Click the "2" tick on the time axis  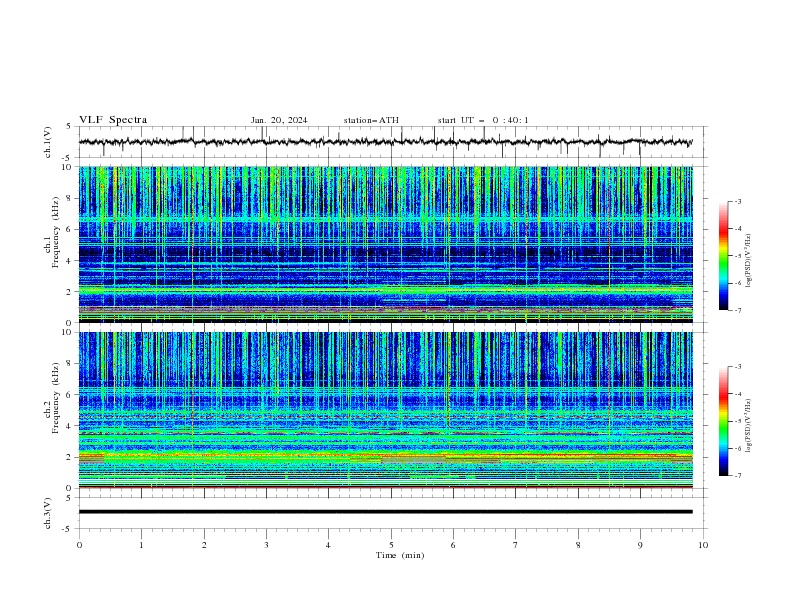point(204,545)
